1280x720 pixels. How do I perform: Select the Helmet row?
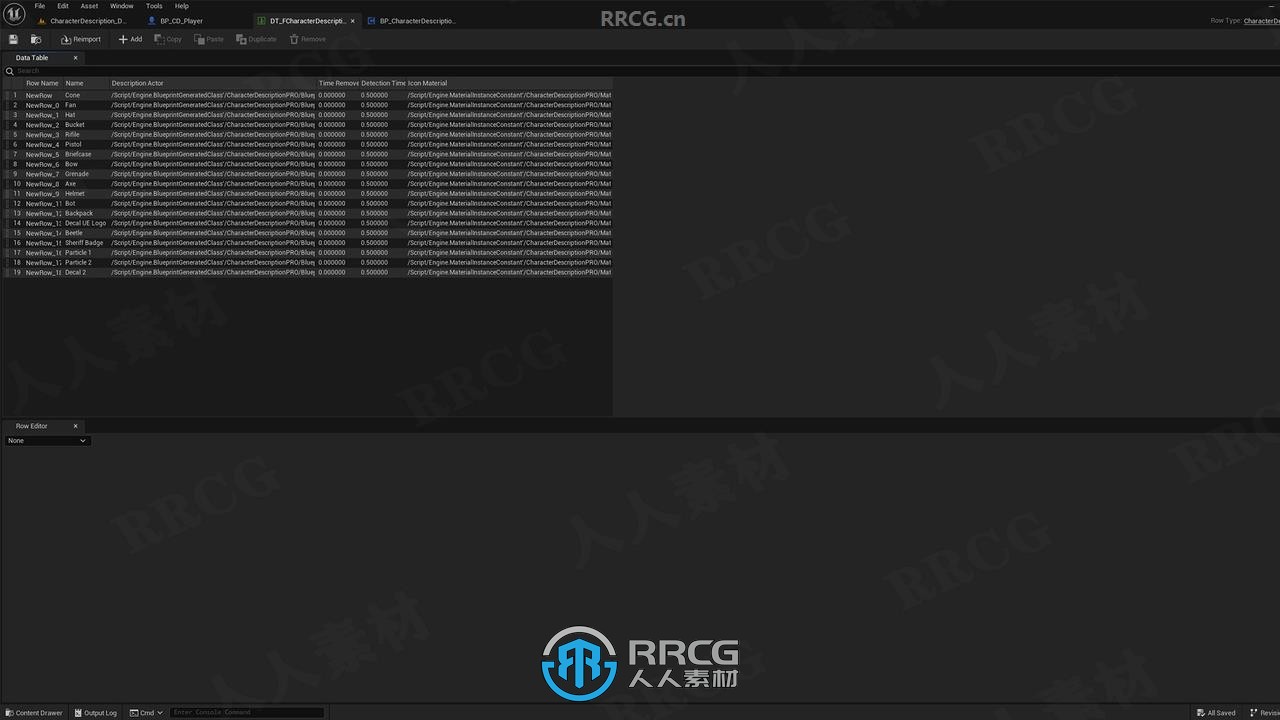308,194
